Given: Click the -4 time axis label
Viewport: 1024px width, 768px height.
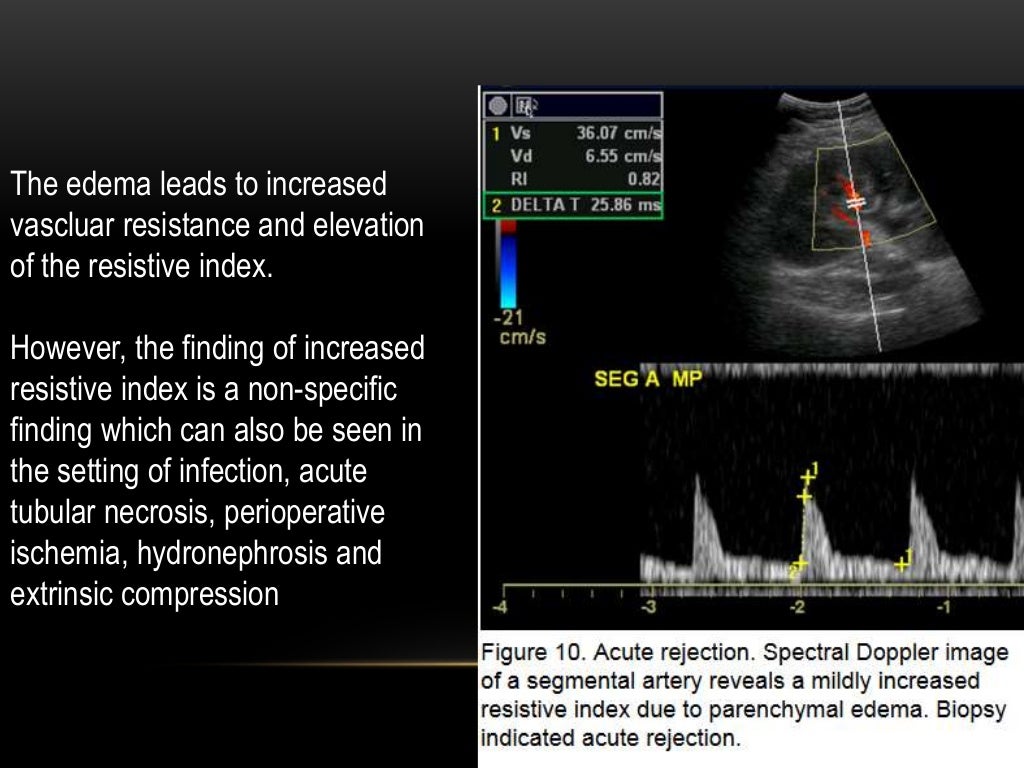Looking at the screenshot, I should pos(500,607).
